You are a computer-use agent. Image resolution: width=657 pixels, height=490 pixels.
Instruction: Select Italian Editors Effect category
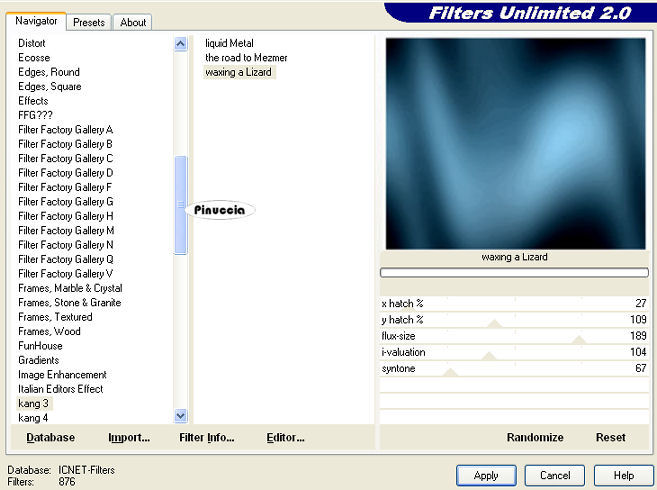61,389
